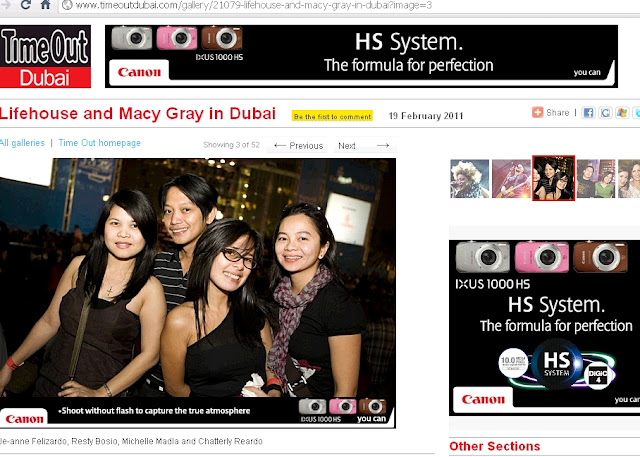Open the last partially visible gallery thumbnail

629,179
